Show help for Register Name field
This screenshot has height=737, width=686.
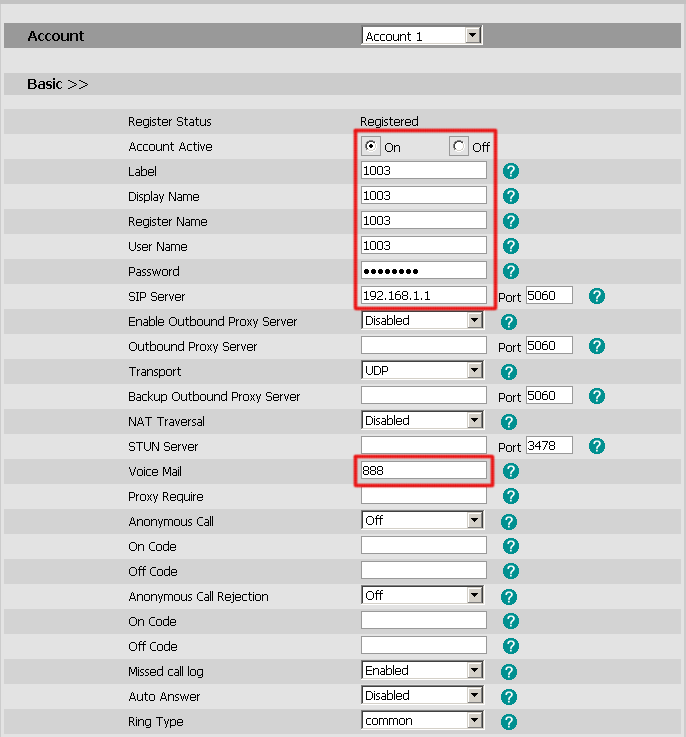(x=511, y=221)
